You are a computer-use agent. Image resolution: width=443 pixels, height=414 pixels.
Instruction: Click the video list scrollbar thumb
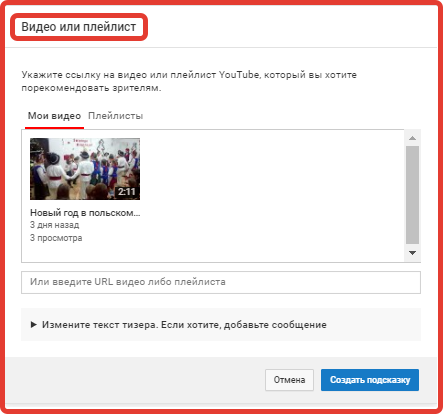(412, 195)
